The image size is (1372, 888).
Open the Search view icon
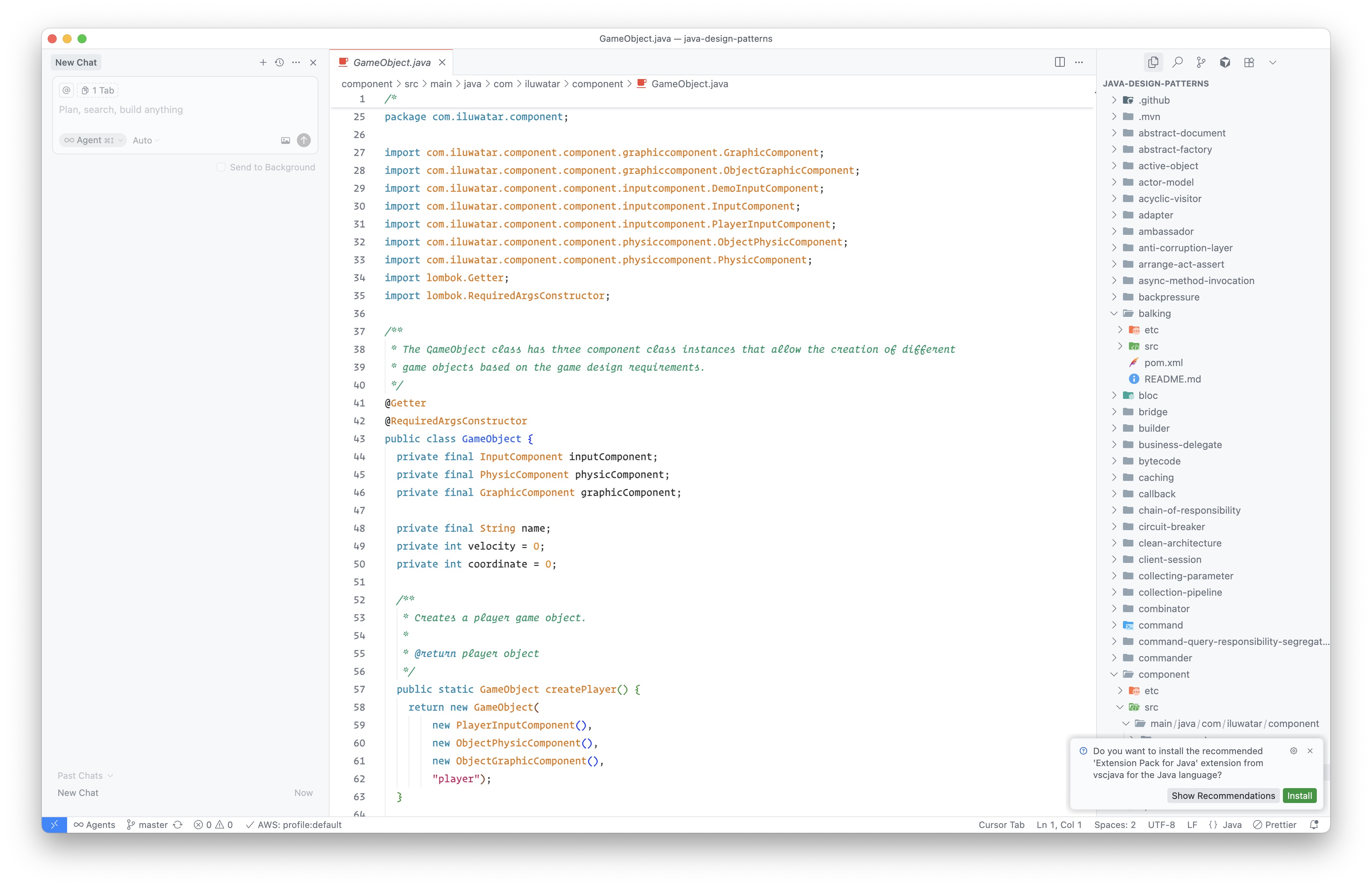(1177, 62)
